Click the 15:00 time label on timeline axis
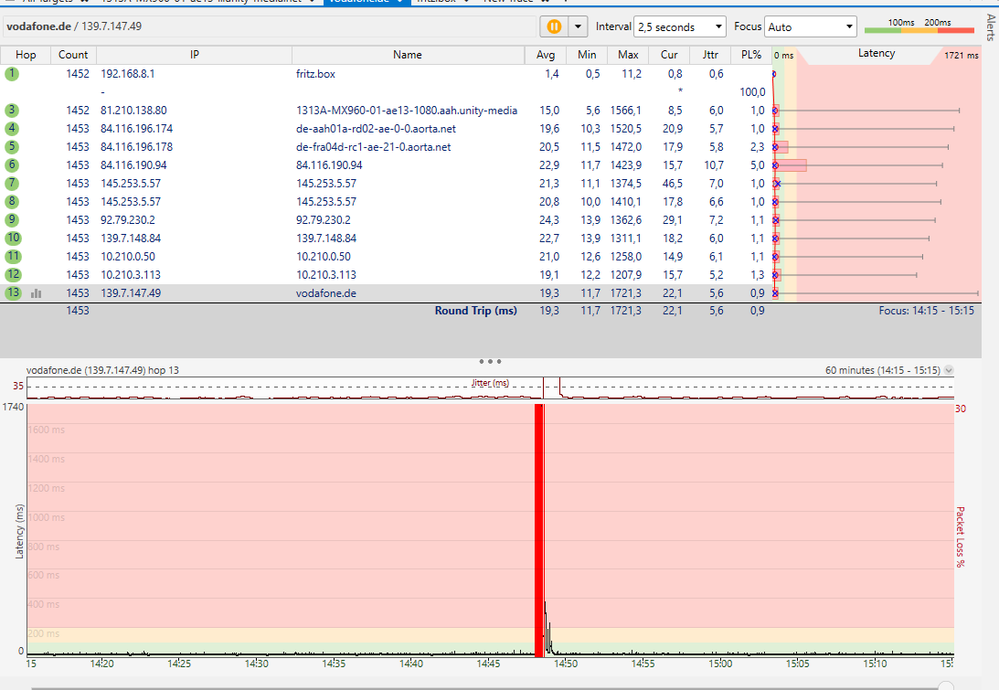The height and width of the screenshot is (690, 999). pyautogui.click(x=720, y=664)
